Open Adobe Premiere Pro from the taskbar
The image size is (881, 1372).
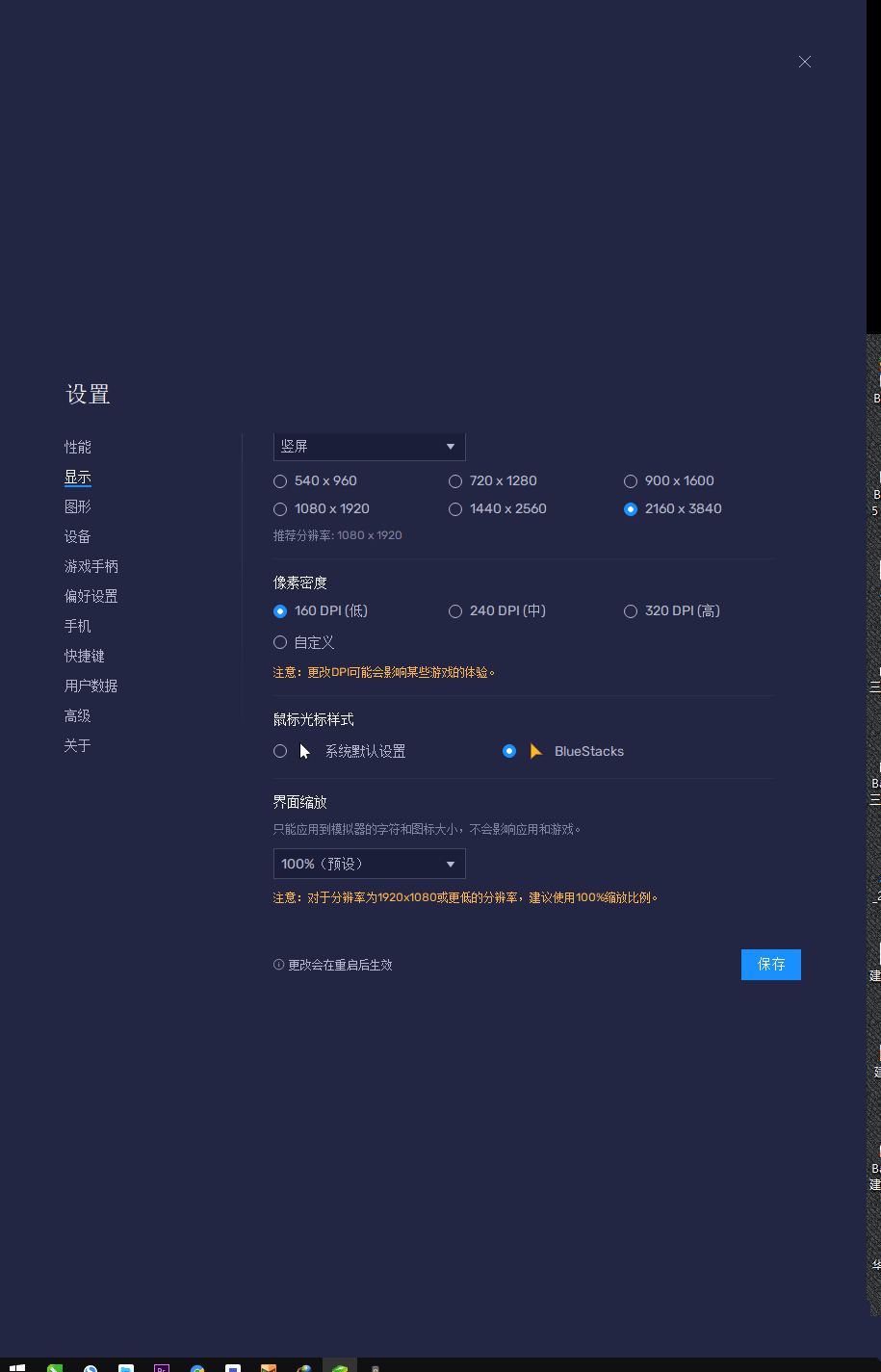click(x=162, y=1367)
